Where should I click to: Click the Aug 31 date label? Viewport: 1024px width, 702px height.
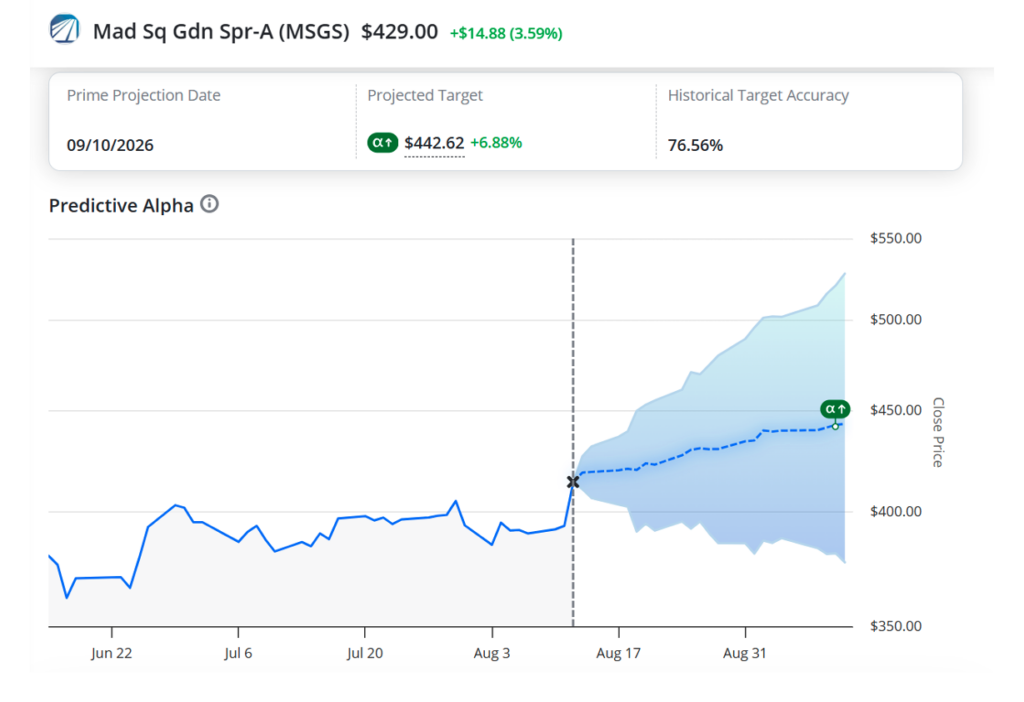pos(744,653)
